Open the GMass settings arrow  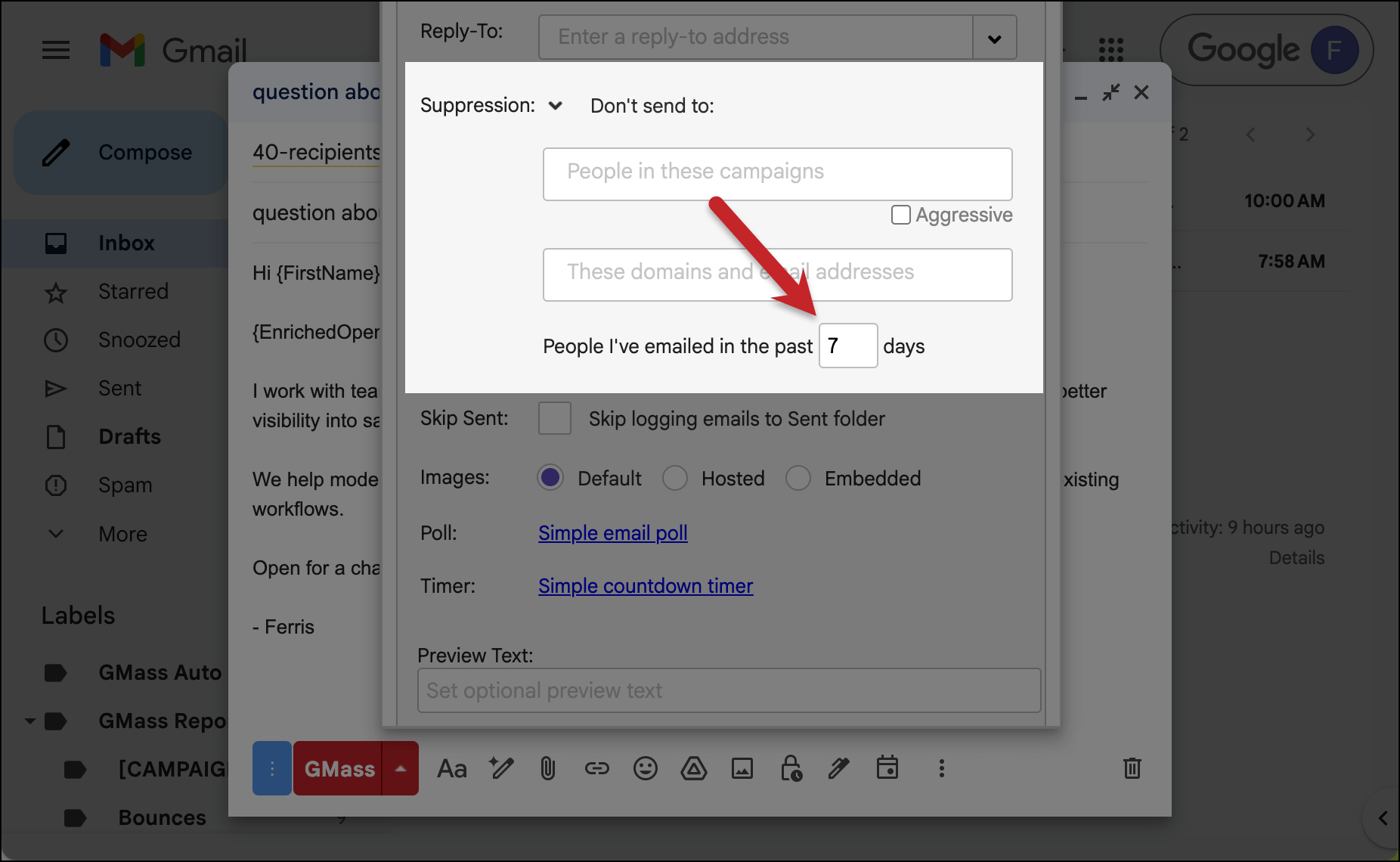(x=401, y=769)
